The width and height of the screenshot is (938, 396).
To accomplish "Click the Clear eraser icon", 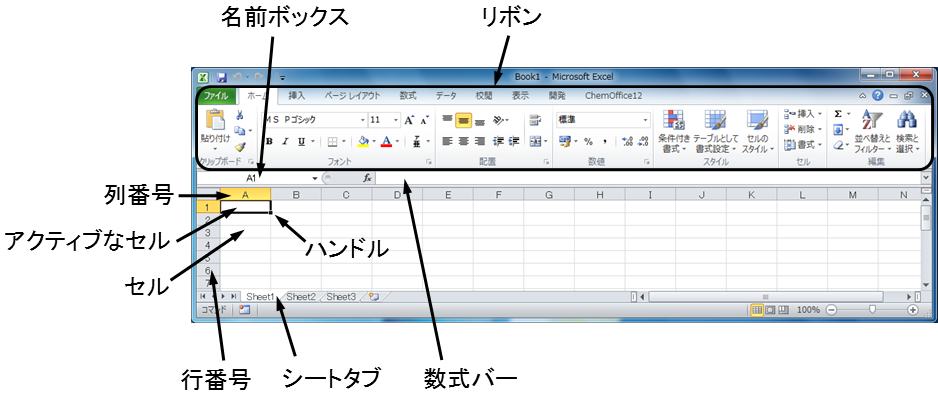I will tap(839, 145).
